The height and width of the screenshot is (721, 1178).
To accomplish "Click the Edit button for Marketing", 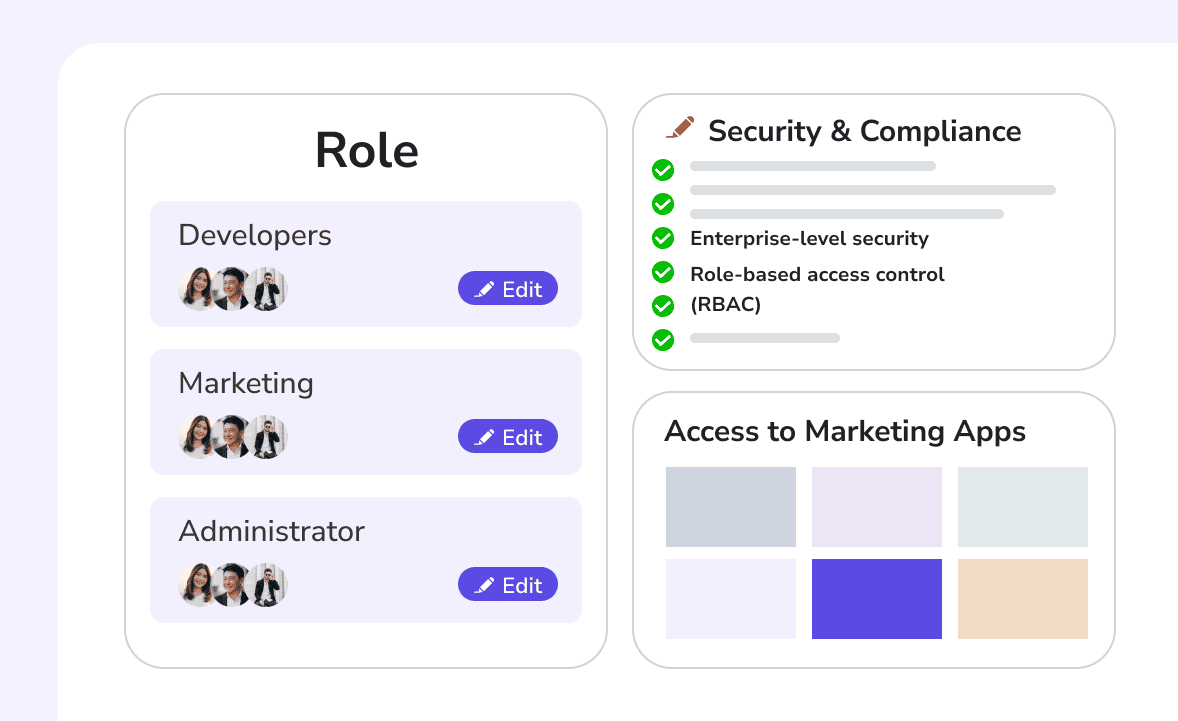I will point(507,436).
